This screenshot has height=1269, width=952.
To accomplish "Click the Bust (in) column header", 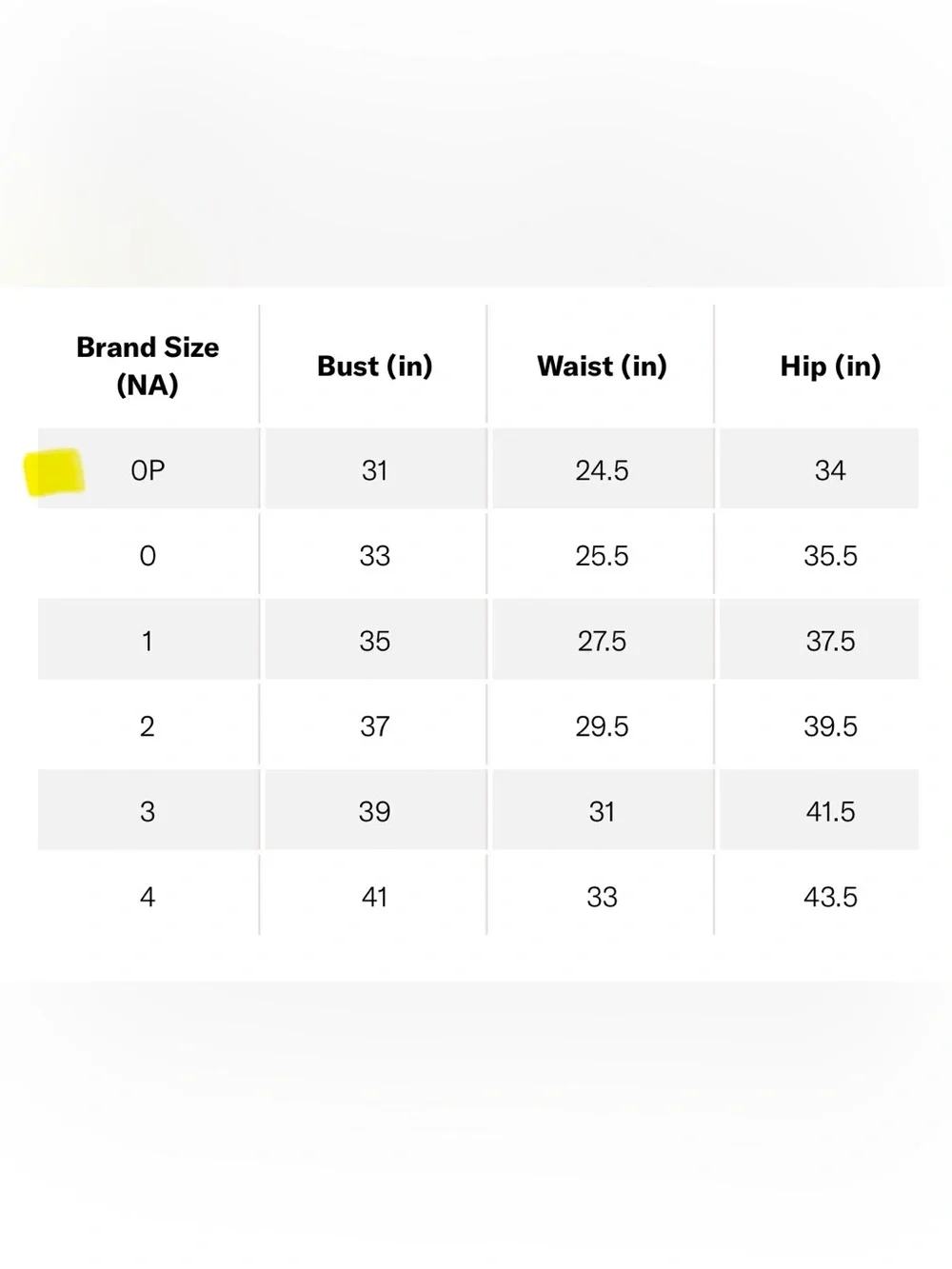I will point(374,366).
